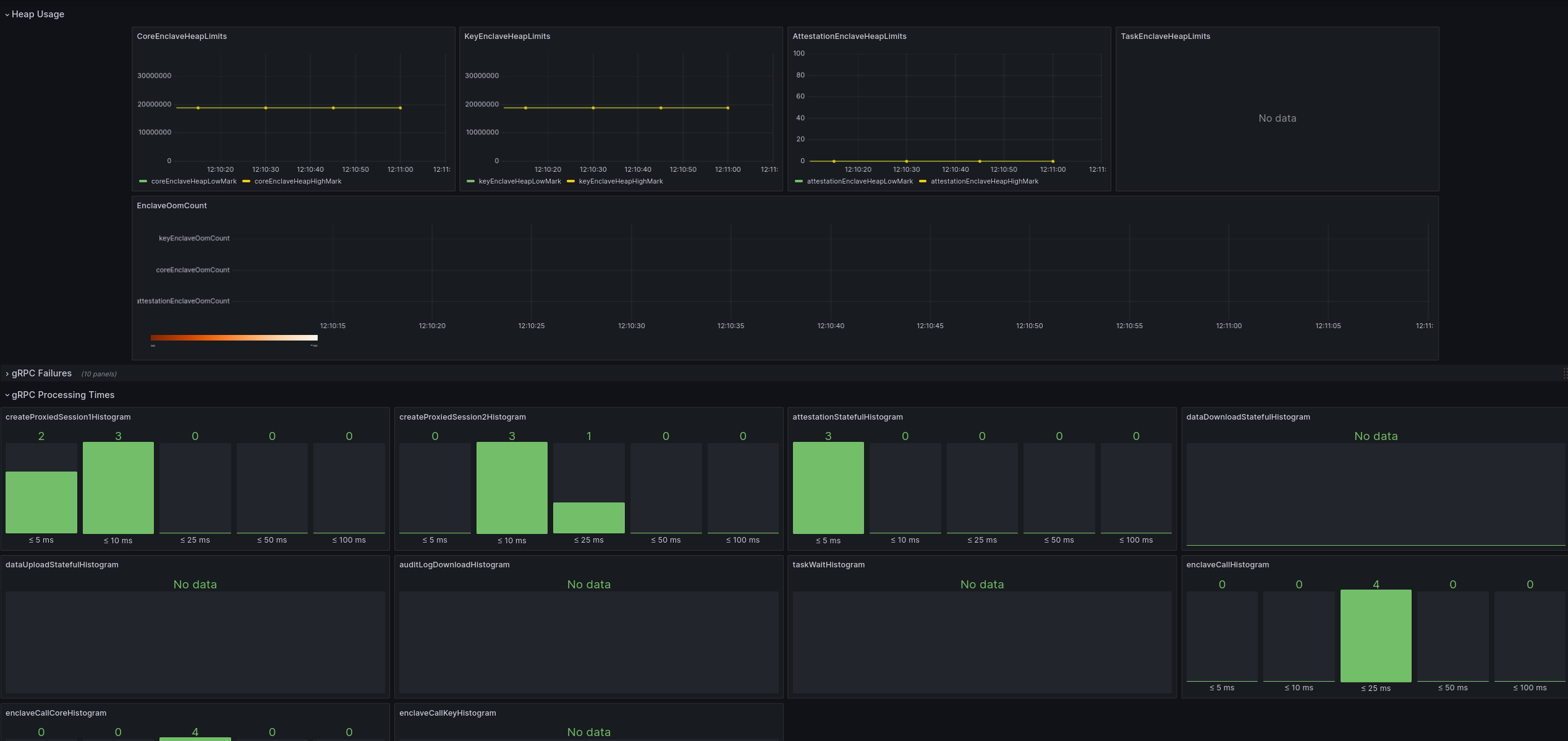Click the ≤ 25 ms bar in createProxiedSession2Histogram

click(589, 518)
